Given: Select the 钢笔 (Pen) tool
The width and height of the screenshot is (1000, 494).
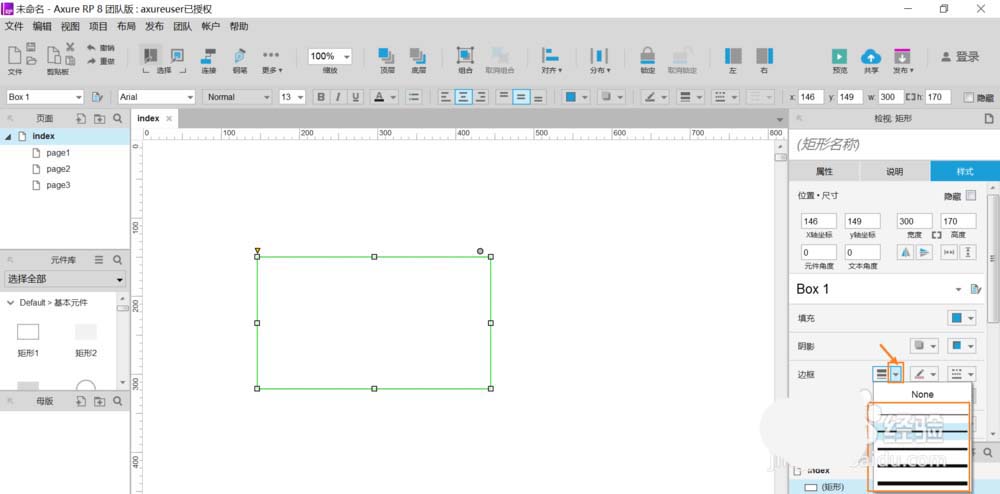Looking at the screenshot, I should point(240,56).
